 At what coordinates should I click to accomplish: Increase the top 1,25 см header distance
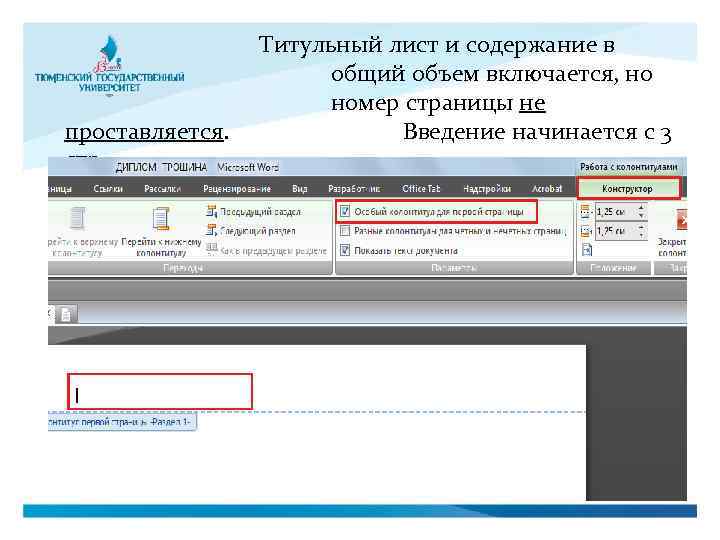(641, 208)
